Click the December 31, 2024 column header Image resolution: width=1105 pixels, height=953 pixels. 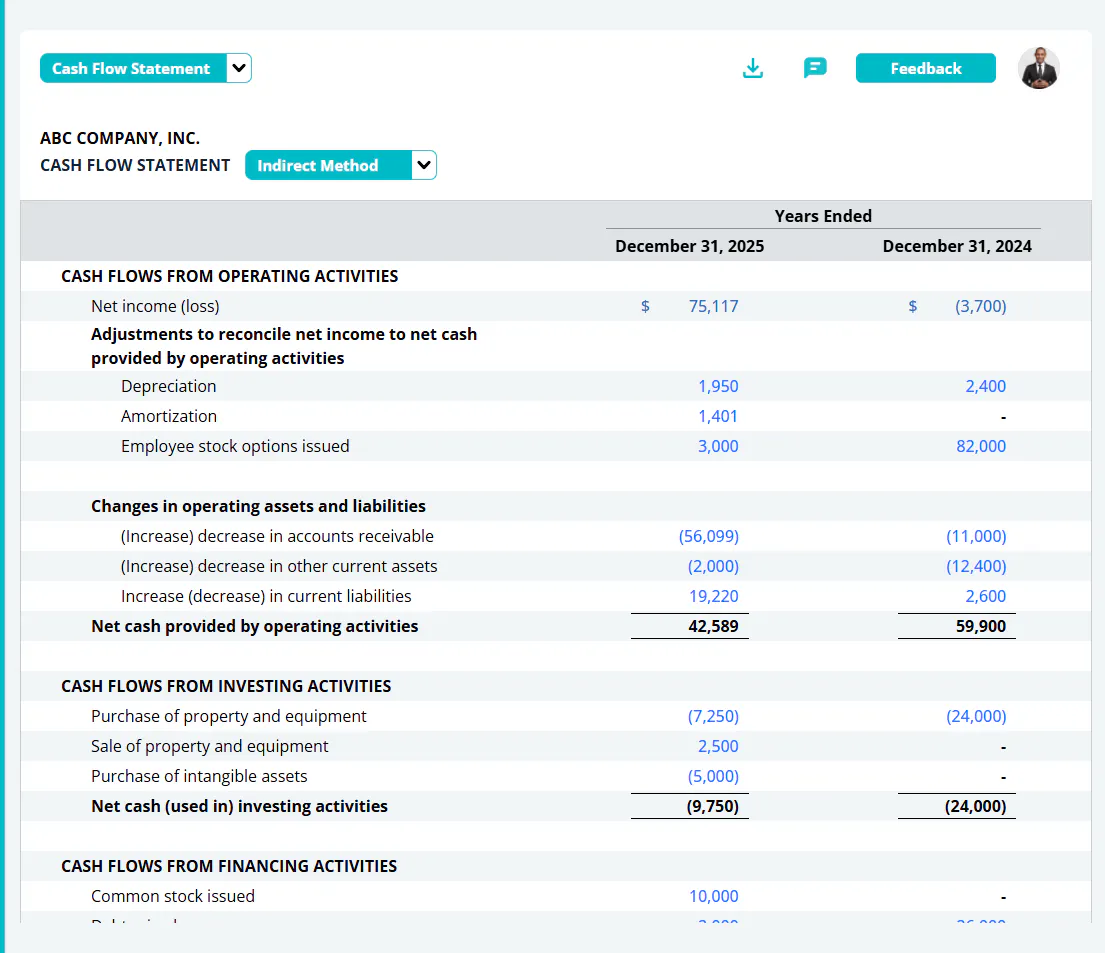[956, 246]
